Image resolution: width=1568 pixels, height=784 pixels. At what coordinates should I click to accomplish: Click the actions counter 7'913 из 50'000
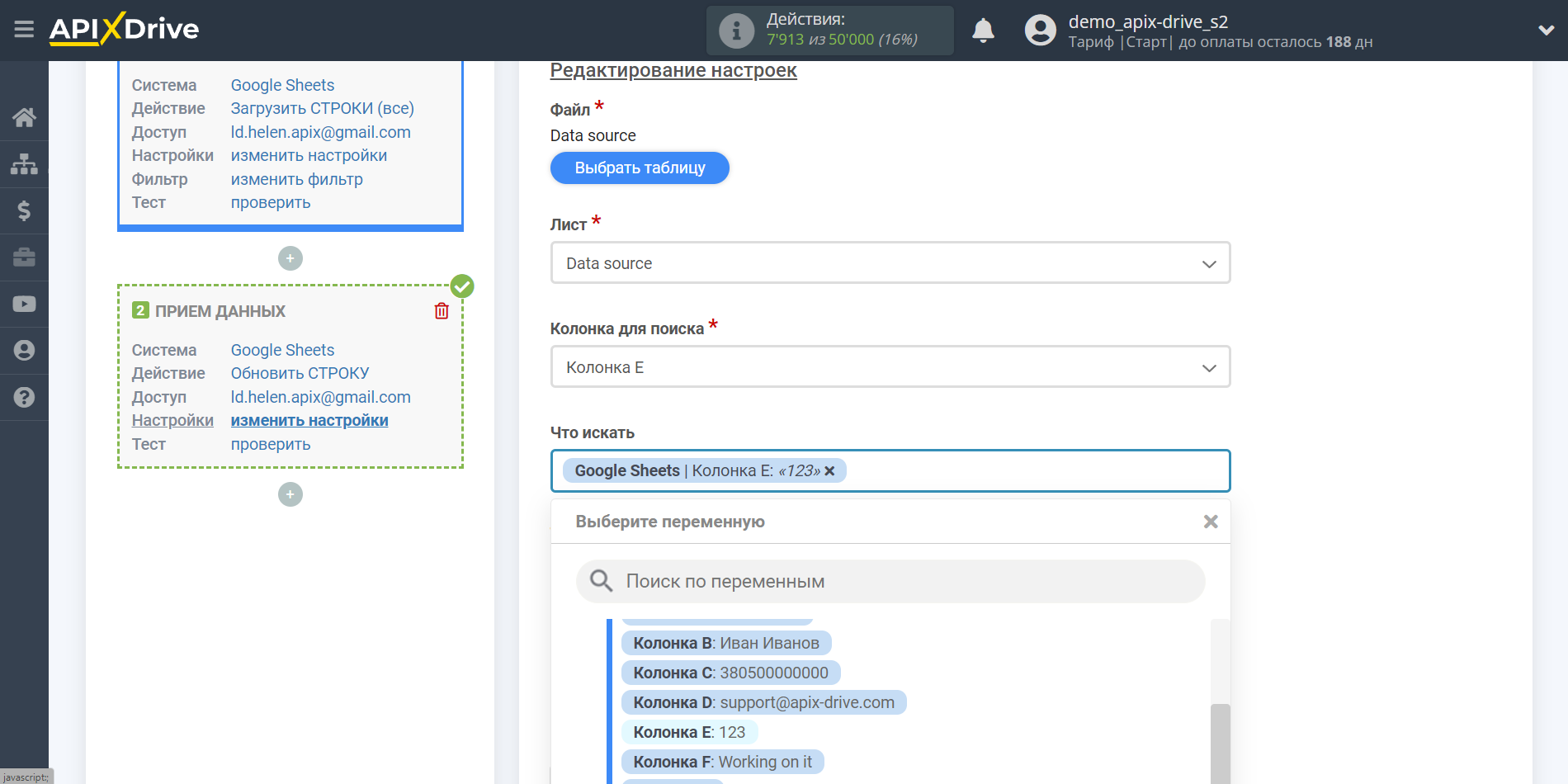(842, 40)
